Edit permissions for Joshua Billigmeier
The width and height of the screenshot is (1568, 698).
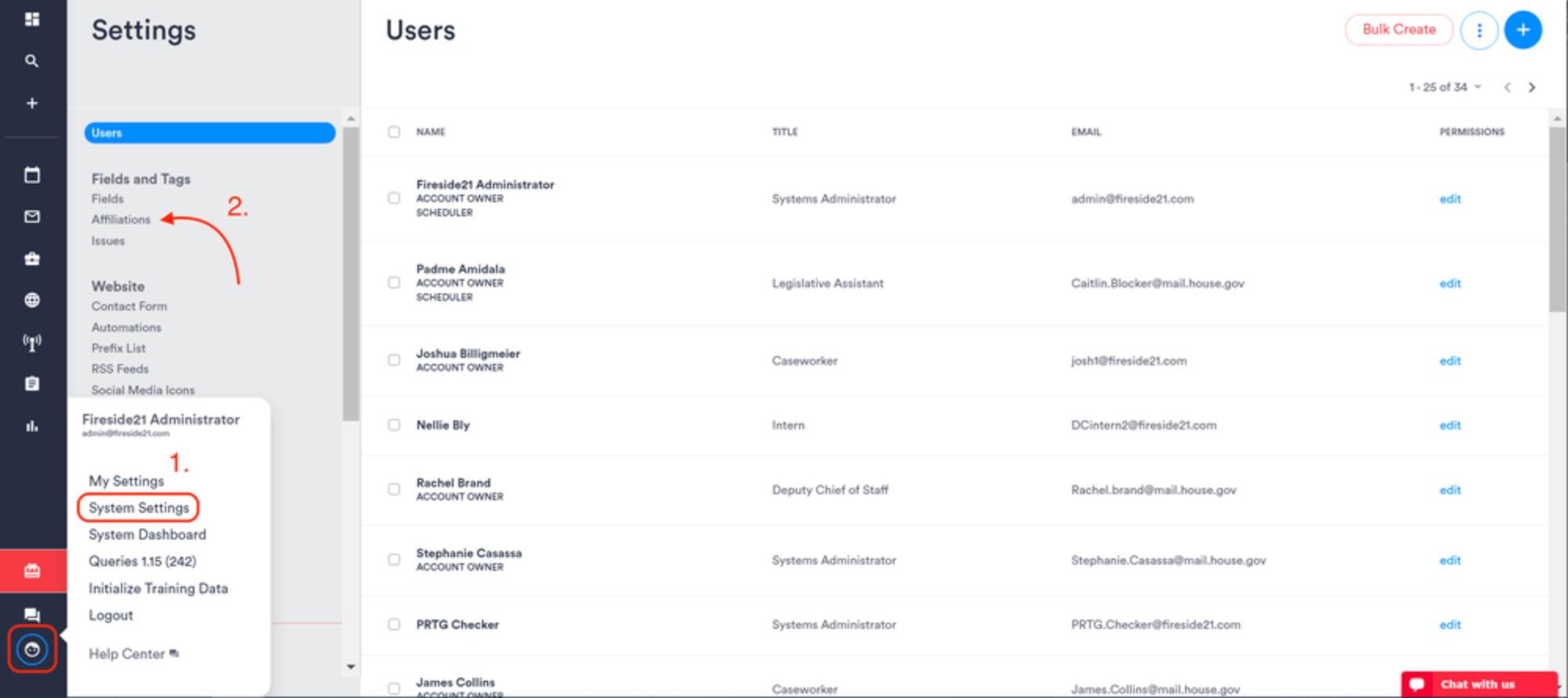1450,361
